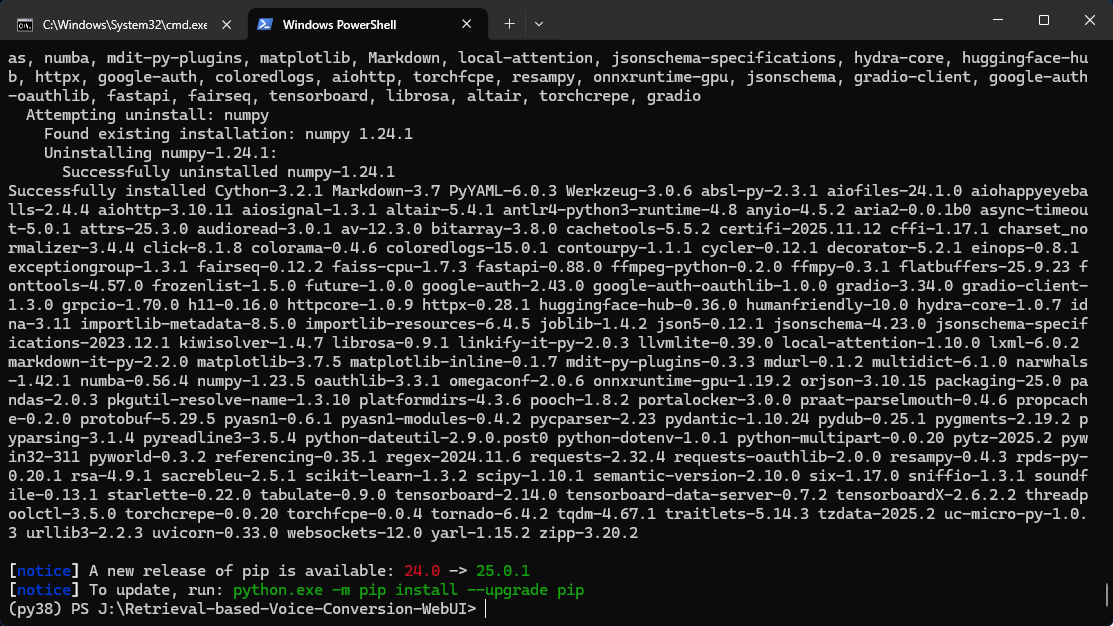This screenshot has height=626, width=1113.
Task: Click the red '24.0' pip version
Action: 422,571
